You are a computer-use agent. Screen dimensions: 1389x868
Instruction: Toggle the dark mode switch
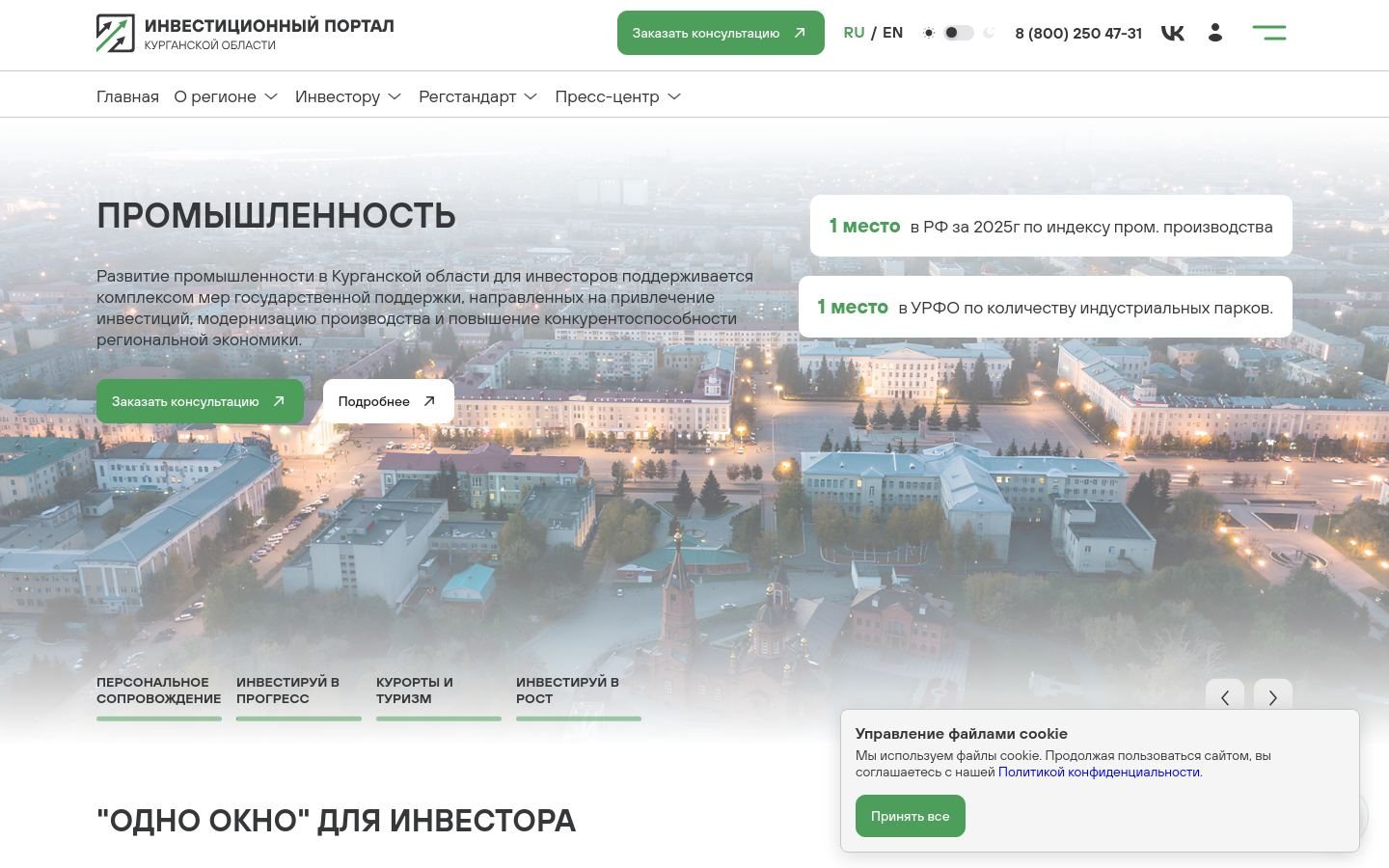(x=958, y=33)
